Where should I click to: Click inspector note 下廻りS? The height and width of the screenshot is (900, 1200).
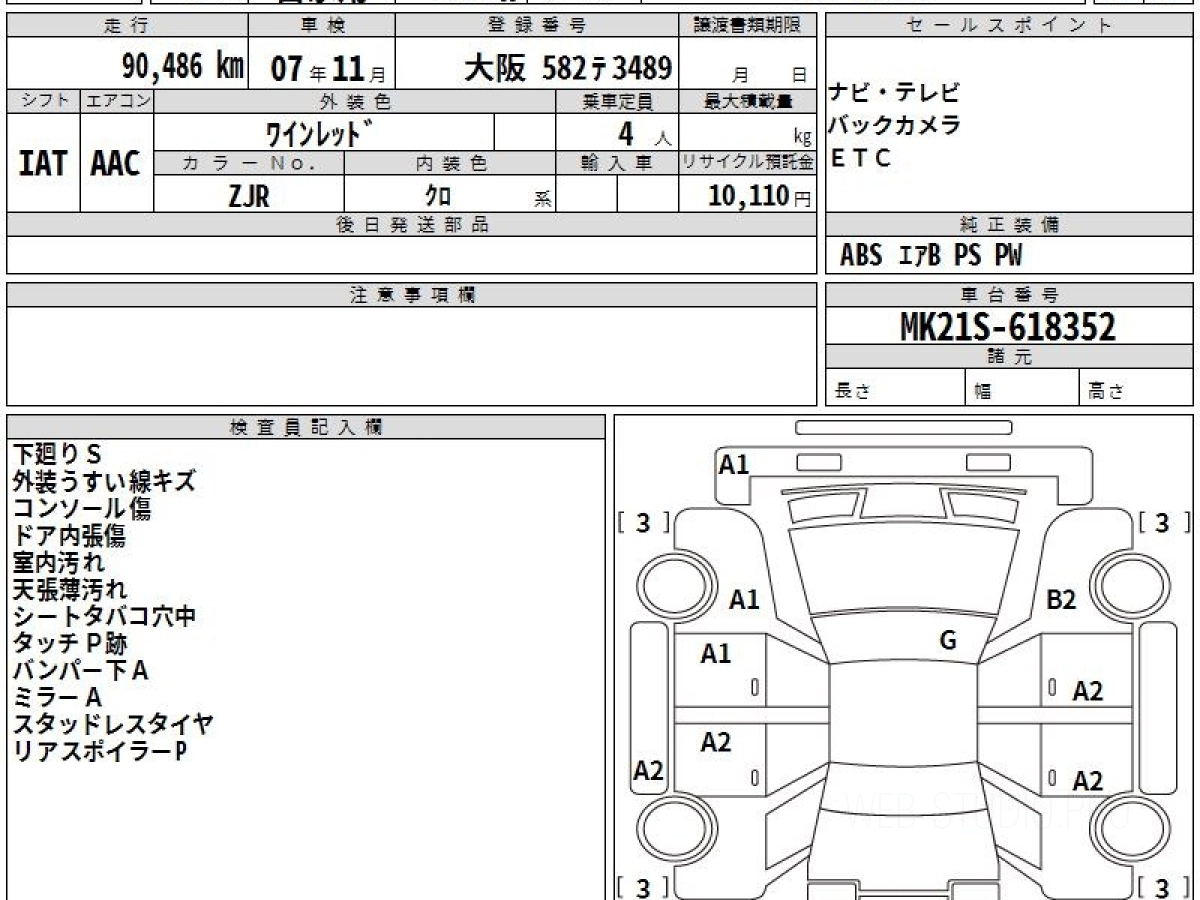[x=57, y=455]
